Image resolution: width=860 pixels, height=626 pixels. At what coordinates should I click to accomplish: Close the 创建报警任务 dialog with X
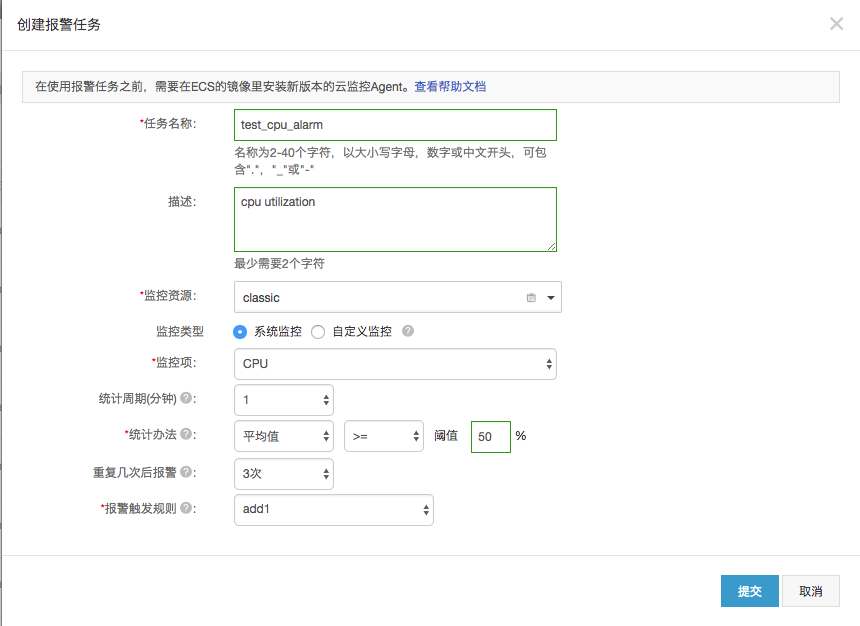[836, 23]
